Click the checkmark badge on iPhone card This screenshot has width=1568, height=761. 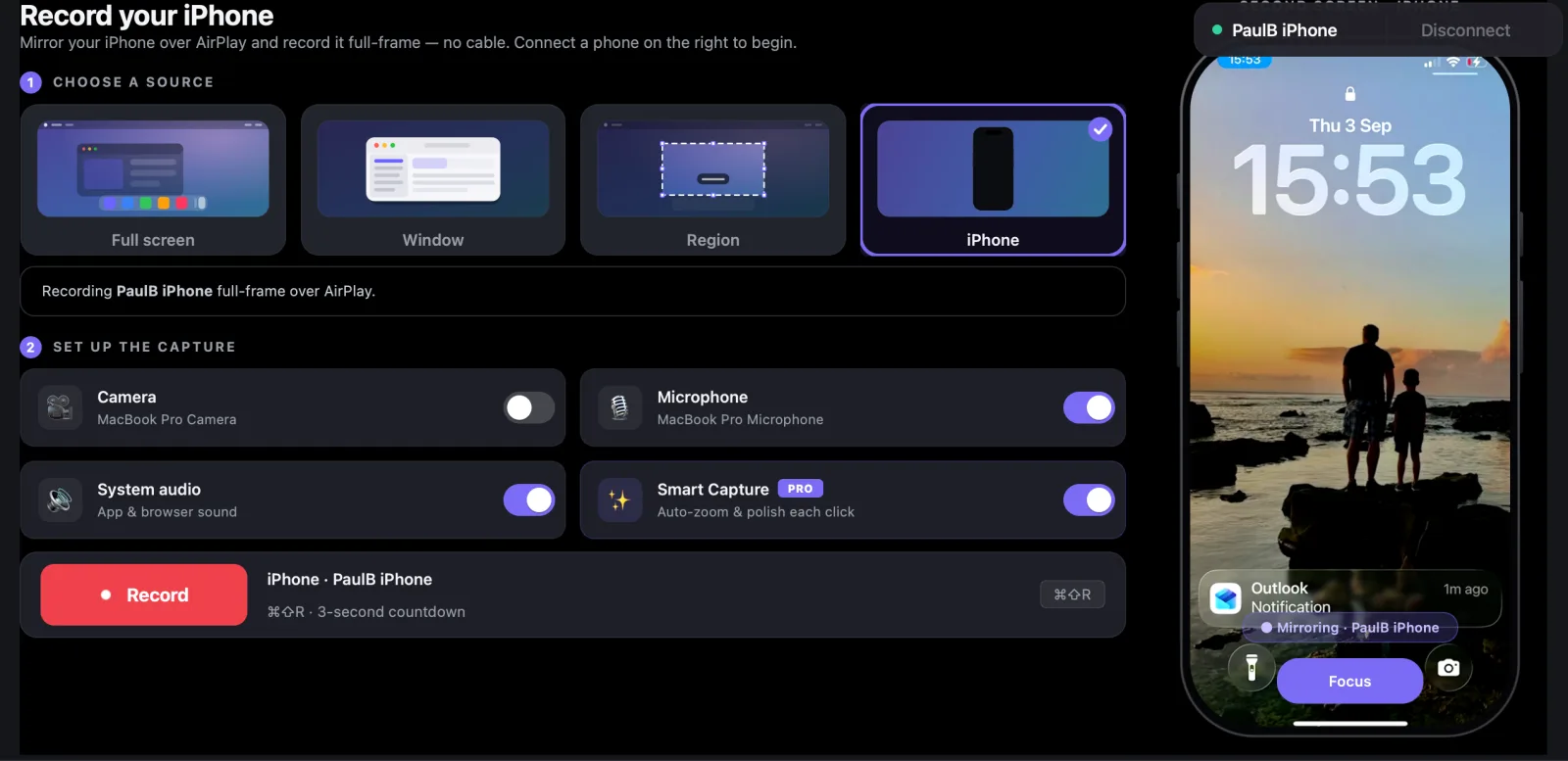click(1101, 129)
